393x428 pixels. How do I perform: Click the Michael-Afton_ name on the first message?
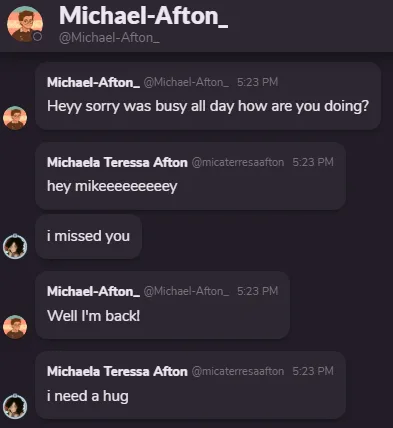(x=93, y=82)
